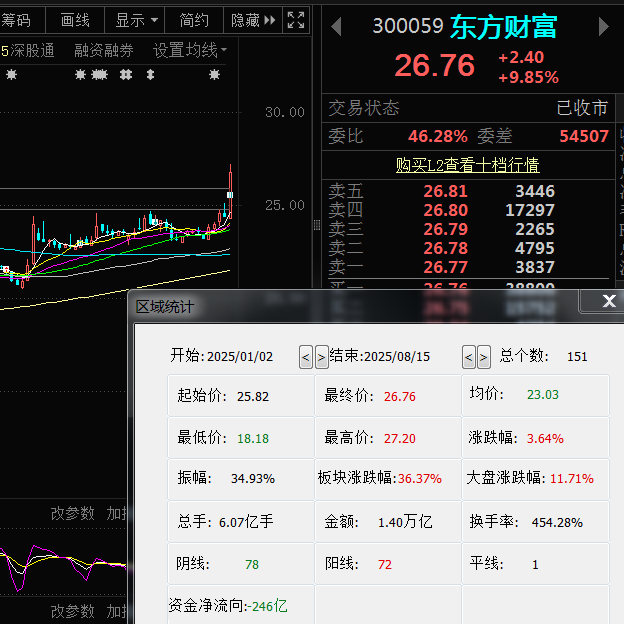
Task: Close the 区域统计 dialog
Action: (x=609, y=301)
